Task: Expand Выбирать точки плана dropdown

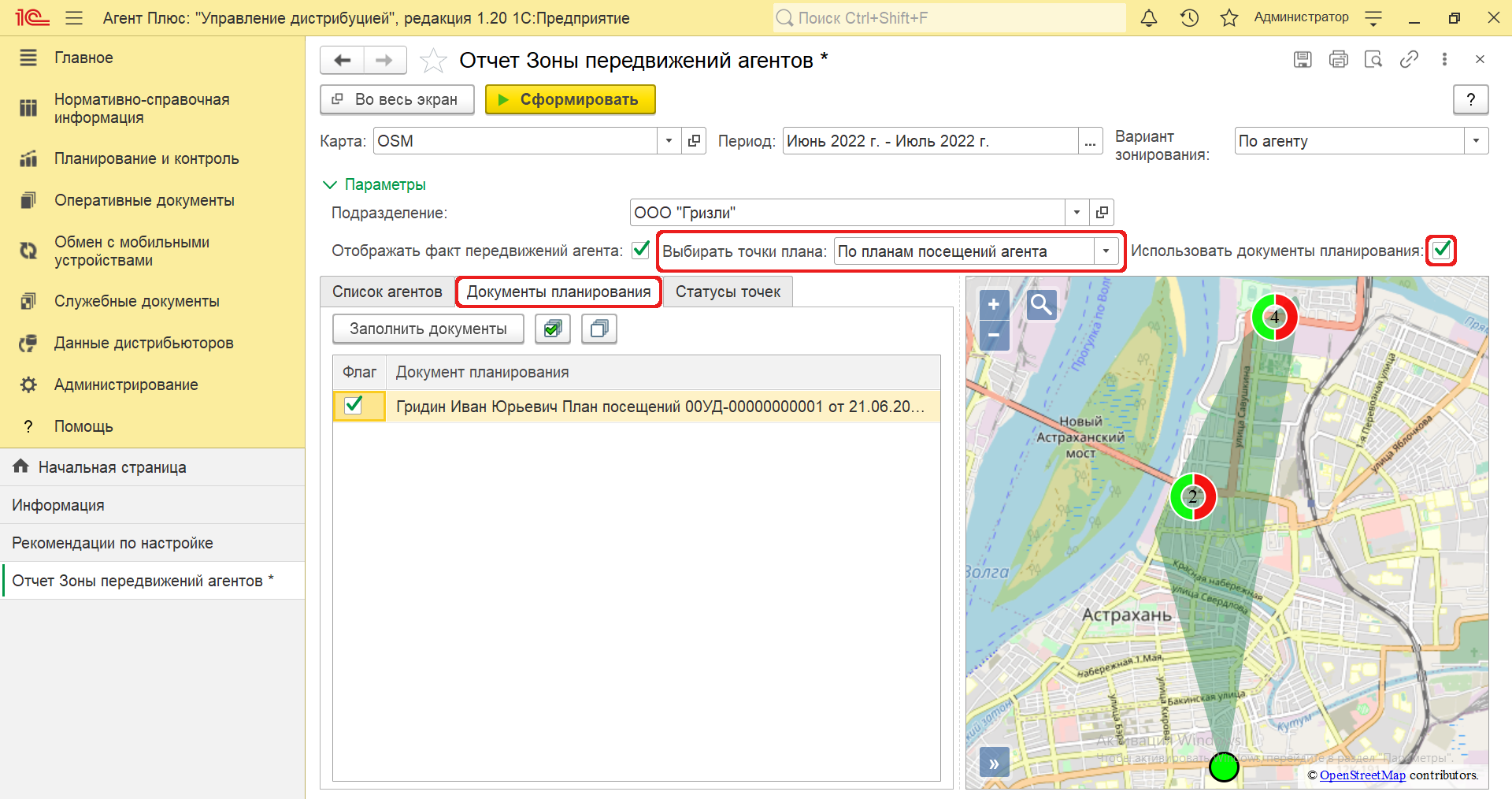Action: [x=1106, y=251]
